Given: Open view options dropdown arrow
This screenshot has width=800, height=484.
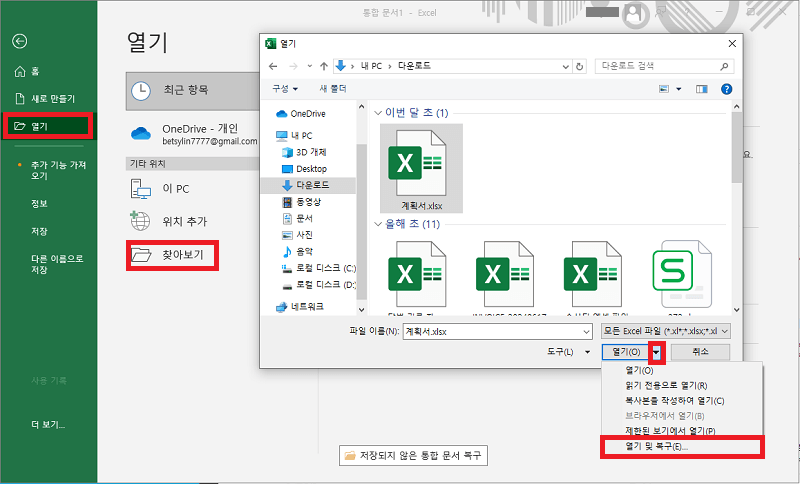Looking at the screenshot, I should tap(679, 89).
